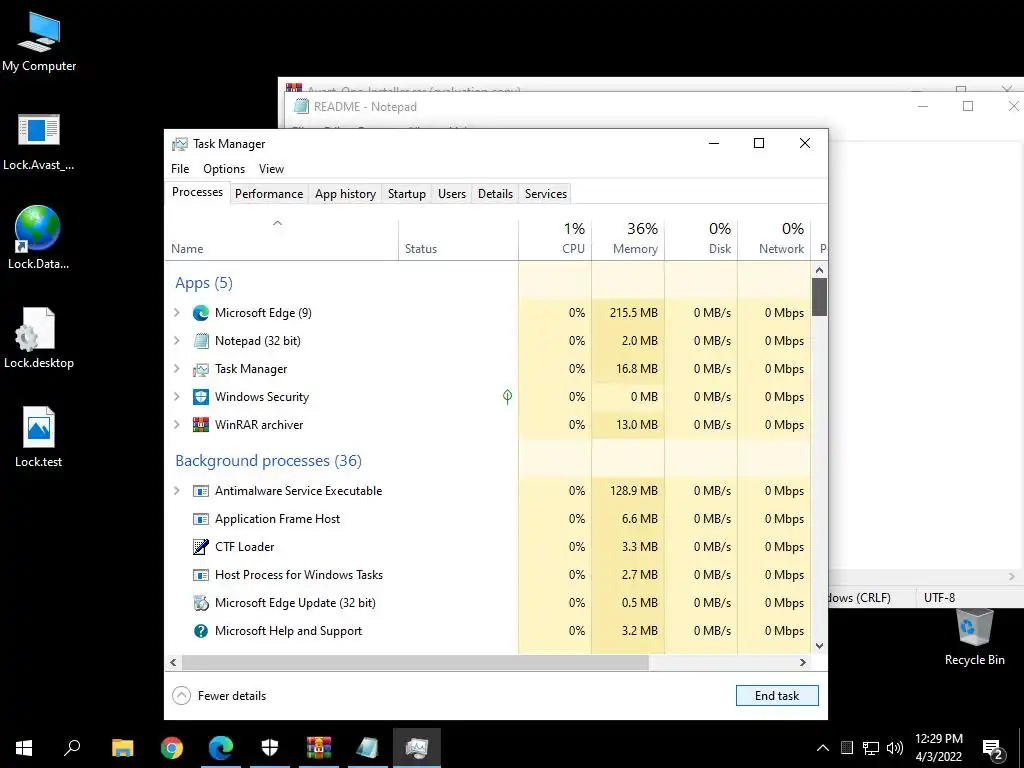1024x768 pixels.
Task: Expand the WinRAR archiver process group
Action: coord(177,425)
